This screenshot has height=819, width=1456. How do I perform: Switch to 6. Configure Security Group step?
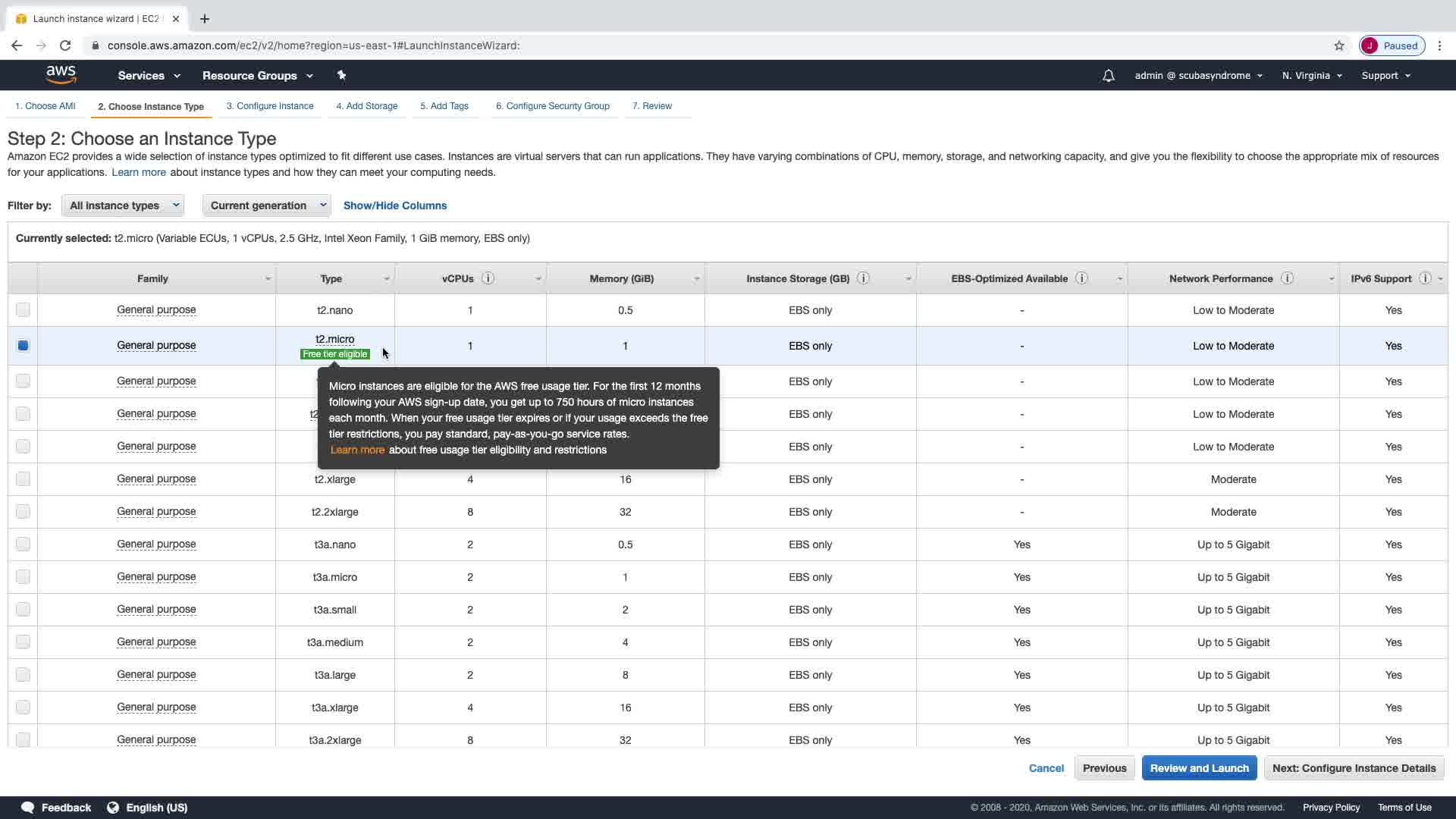pos(552,106)
